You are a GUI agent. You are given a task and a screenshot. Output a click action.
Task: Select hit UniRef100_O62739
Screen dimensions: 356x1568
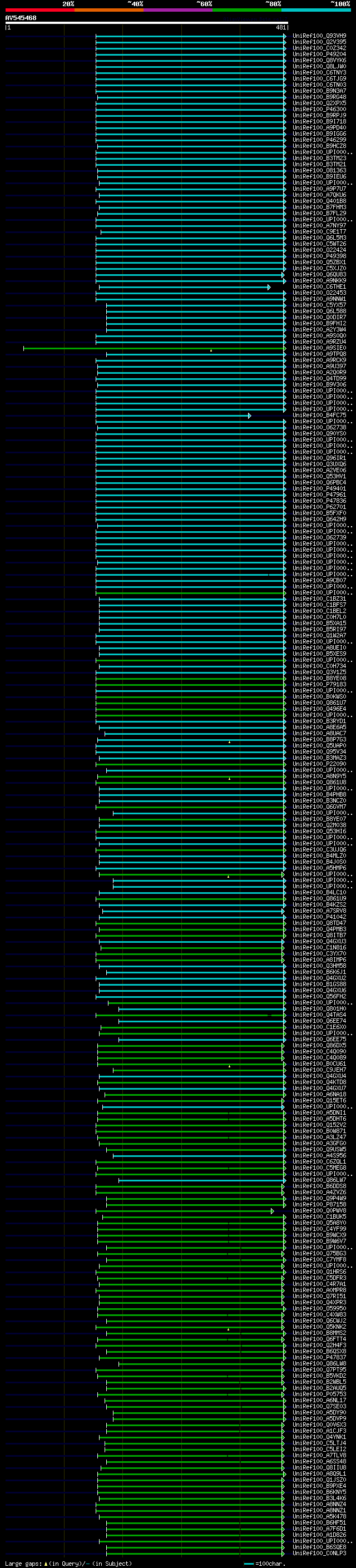pyautogui.click(x=319, y=537)
